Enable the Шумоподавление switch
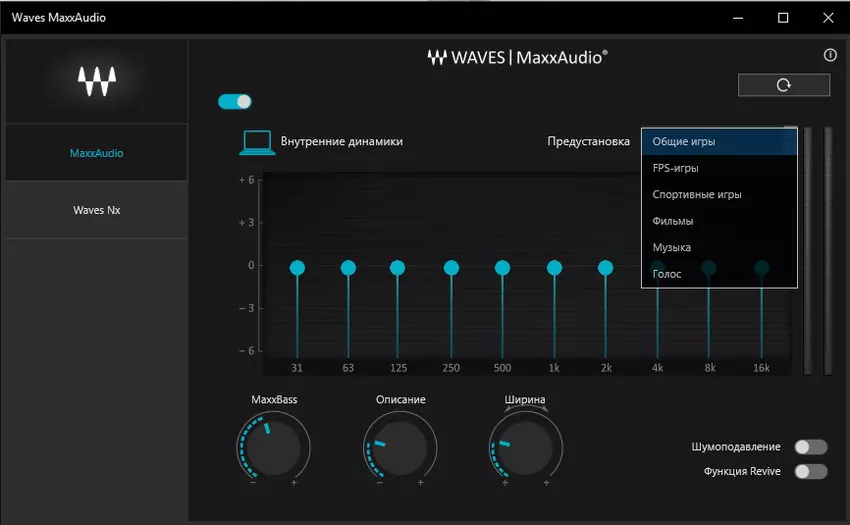 [x=810, y=447]
